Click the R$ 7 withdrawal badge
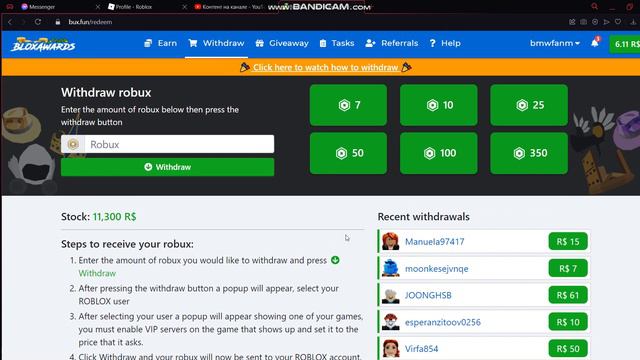Screen dimensions: 640x360 [568, 269]
